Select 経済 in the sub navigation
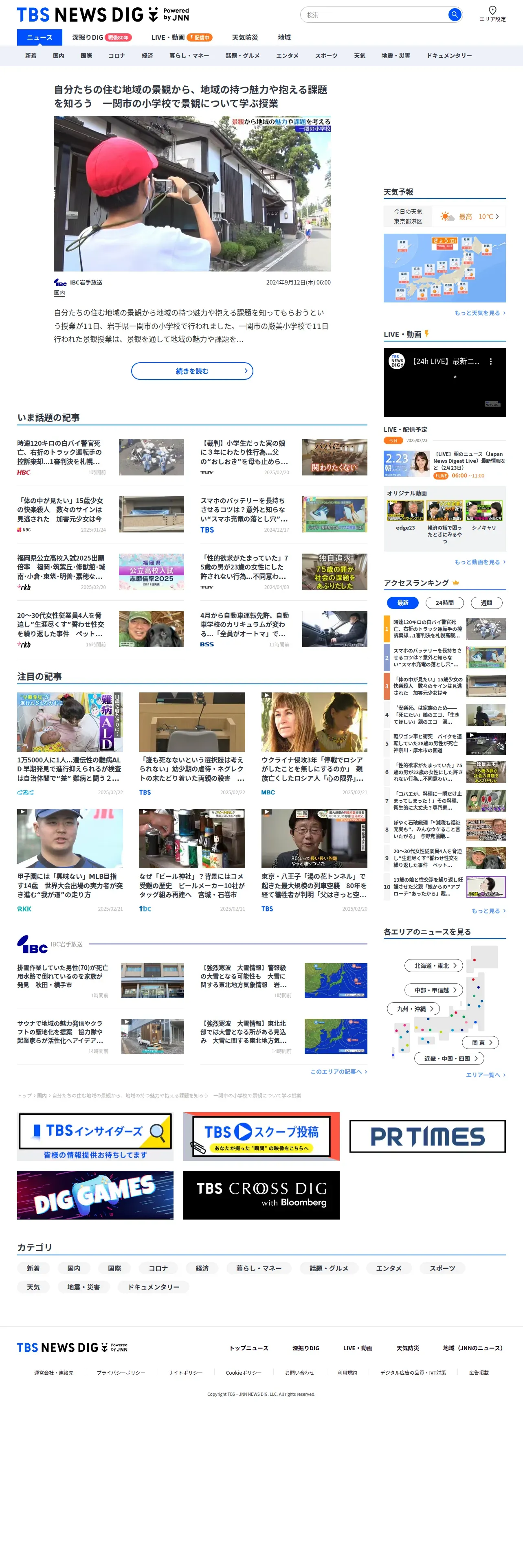 [x=147, y=55]
